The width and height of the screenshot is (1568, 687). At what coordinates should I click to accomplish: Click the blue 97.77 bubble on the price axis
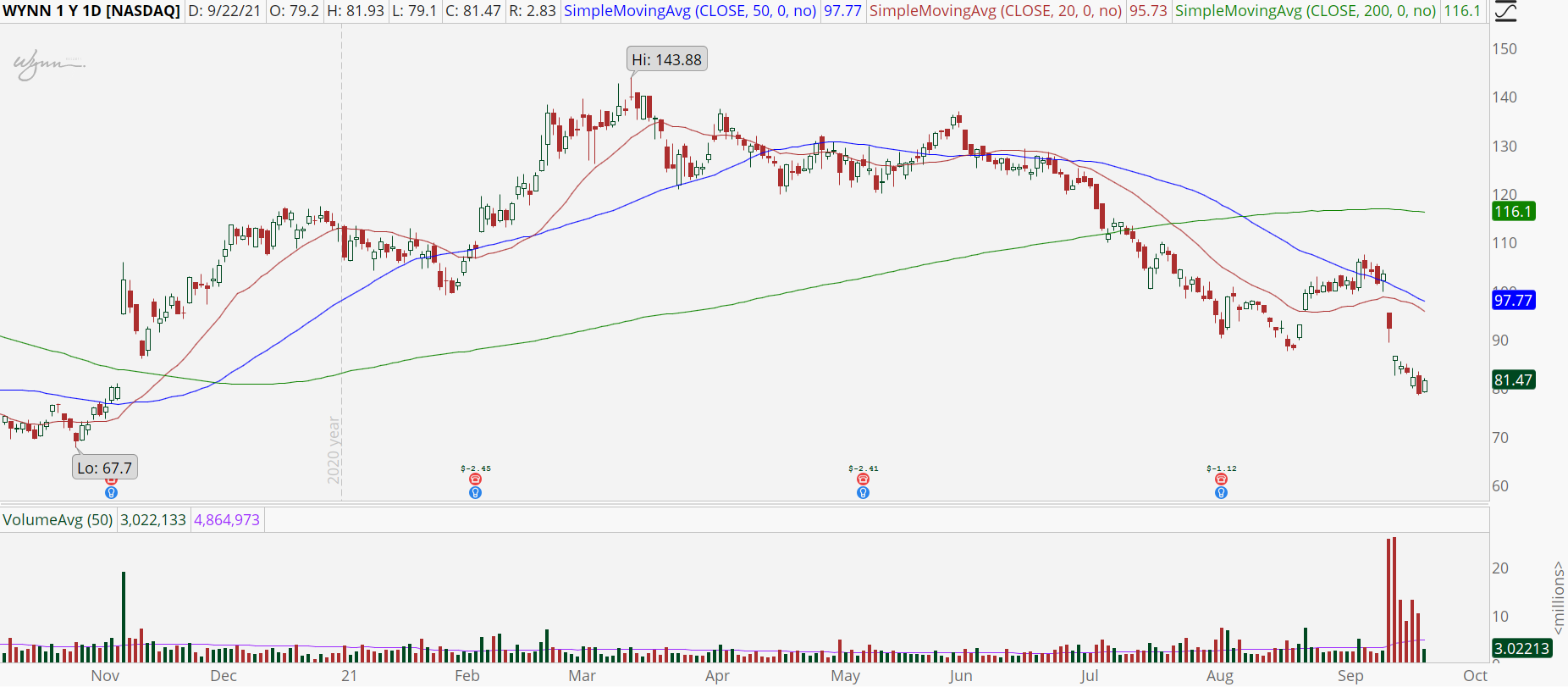tap(1513, 300)
